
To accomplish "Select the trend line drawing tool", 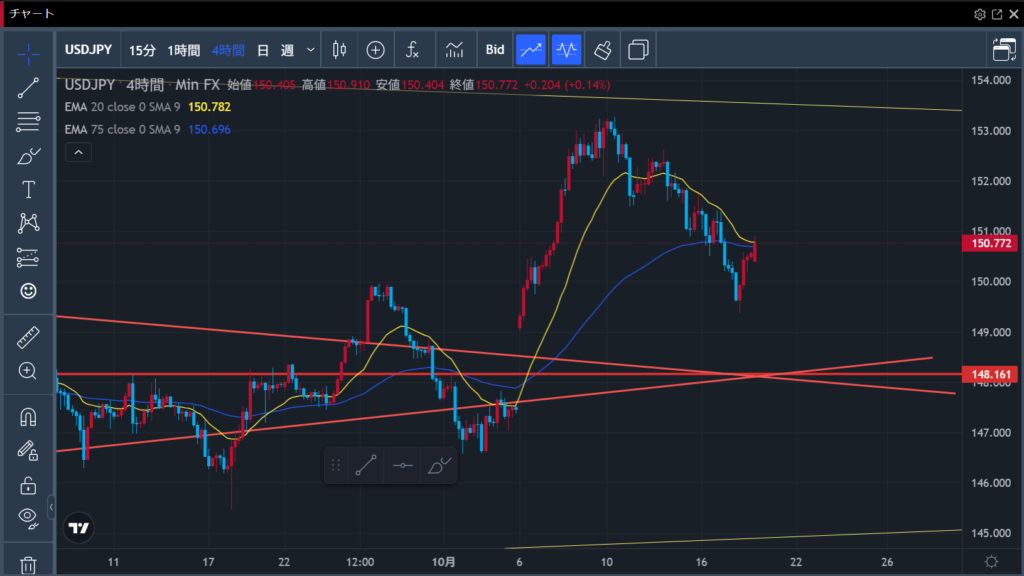I will [x=28, y=88].
